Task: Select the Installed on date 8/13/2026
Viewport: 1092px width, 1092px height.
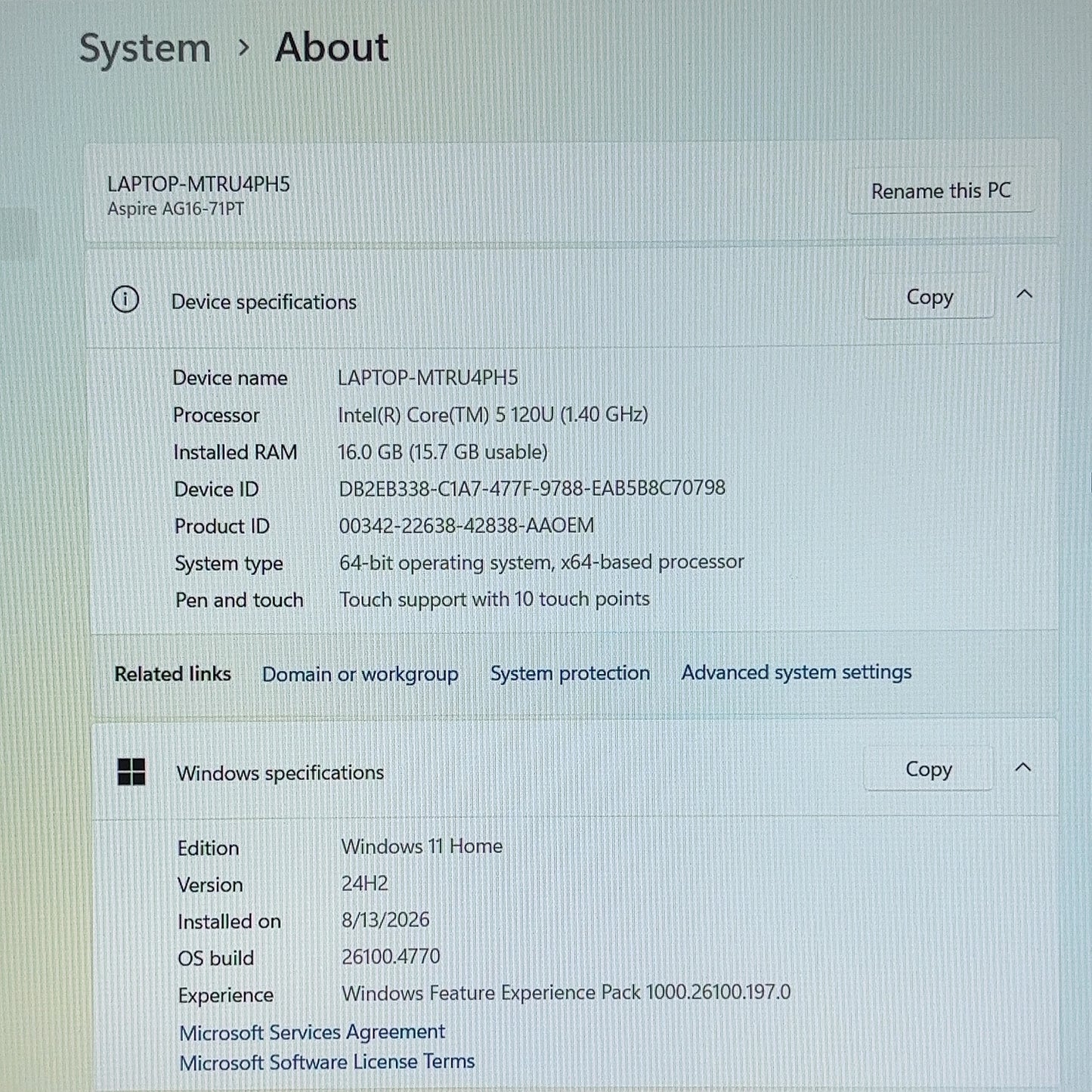Action: 385,920
